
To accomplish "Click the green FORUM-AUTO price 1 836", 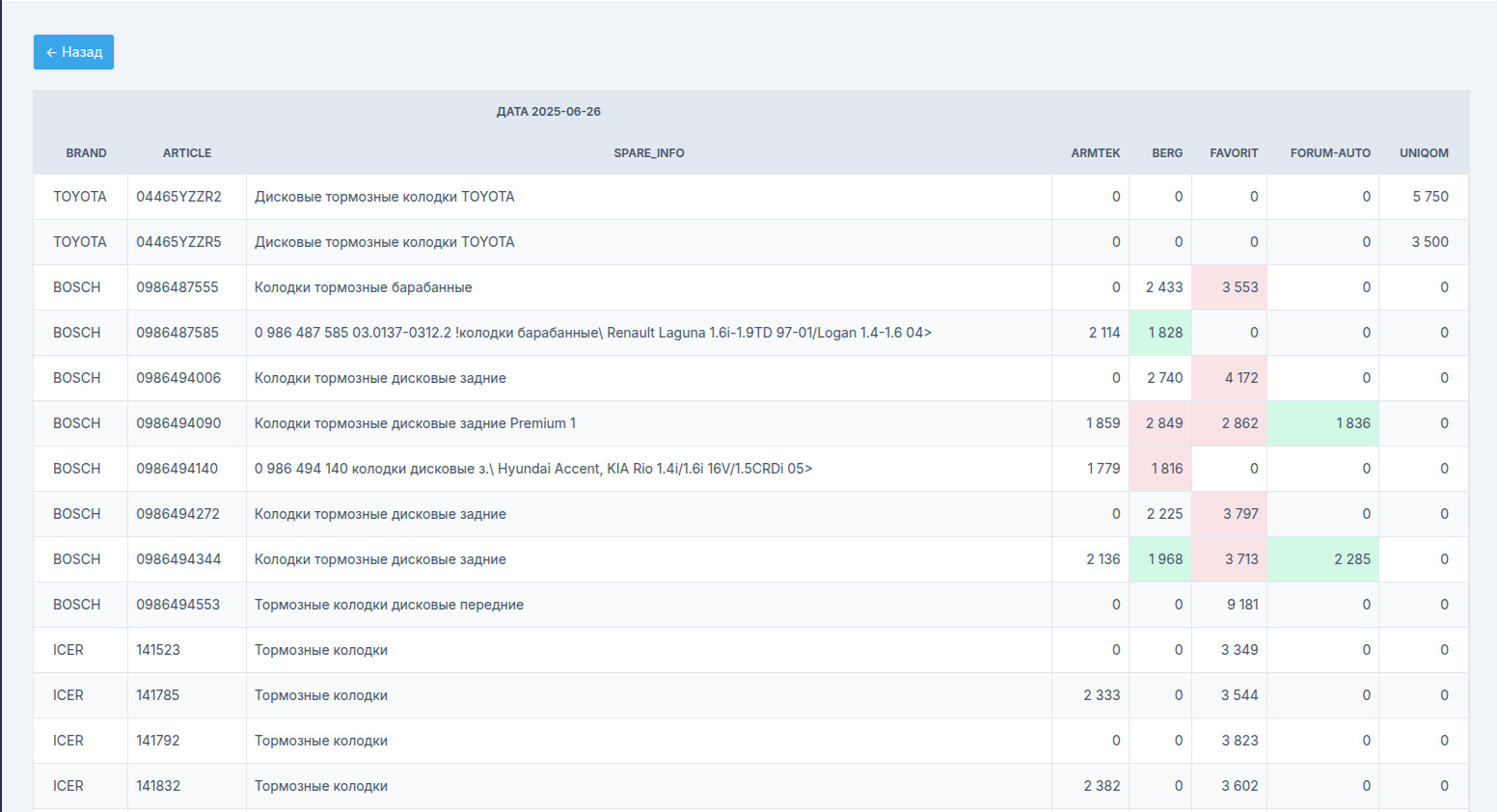I will coord(1352,423).
